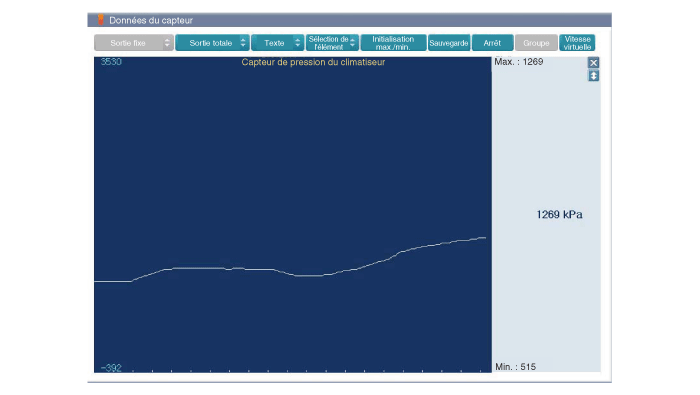This screenshot has width=700, height=395.
Task: Save the data with Sauvegarde
Action: pos(449,43)
